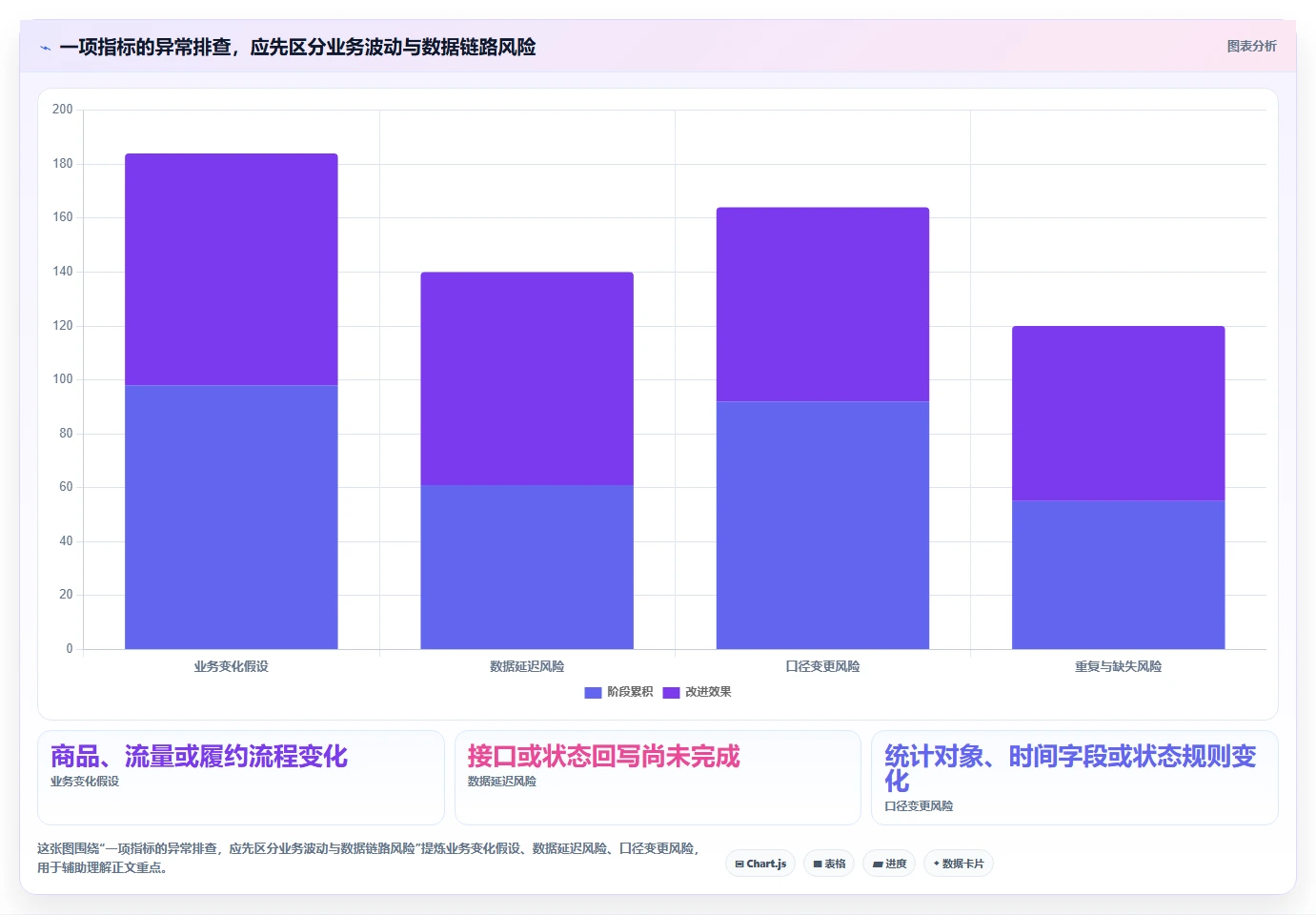Click the 进度 tag chip
This screenshot has height=915, width=1316.
(889, 864)
